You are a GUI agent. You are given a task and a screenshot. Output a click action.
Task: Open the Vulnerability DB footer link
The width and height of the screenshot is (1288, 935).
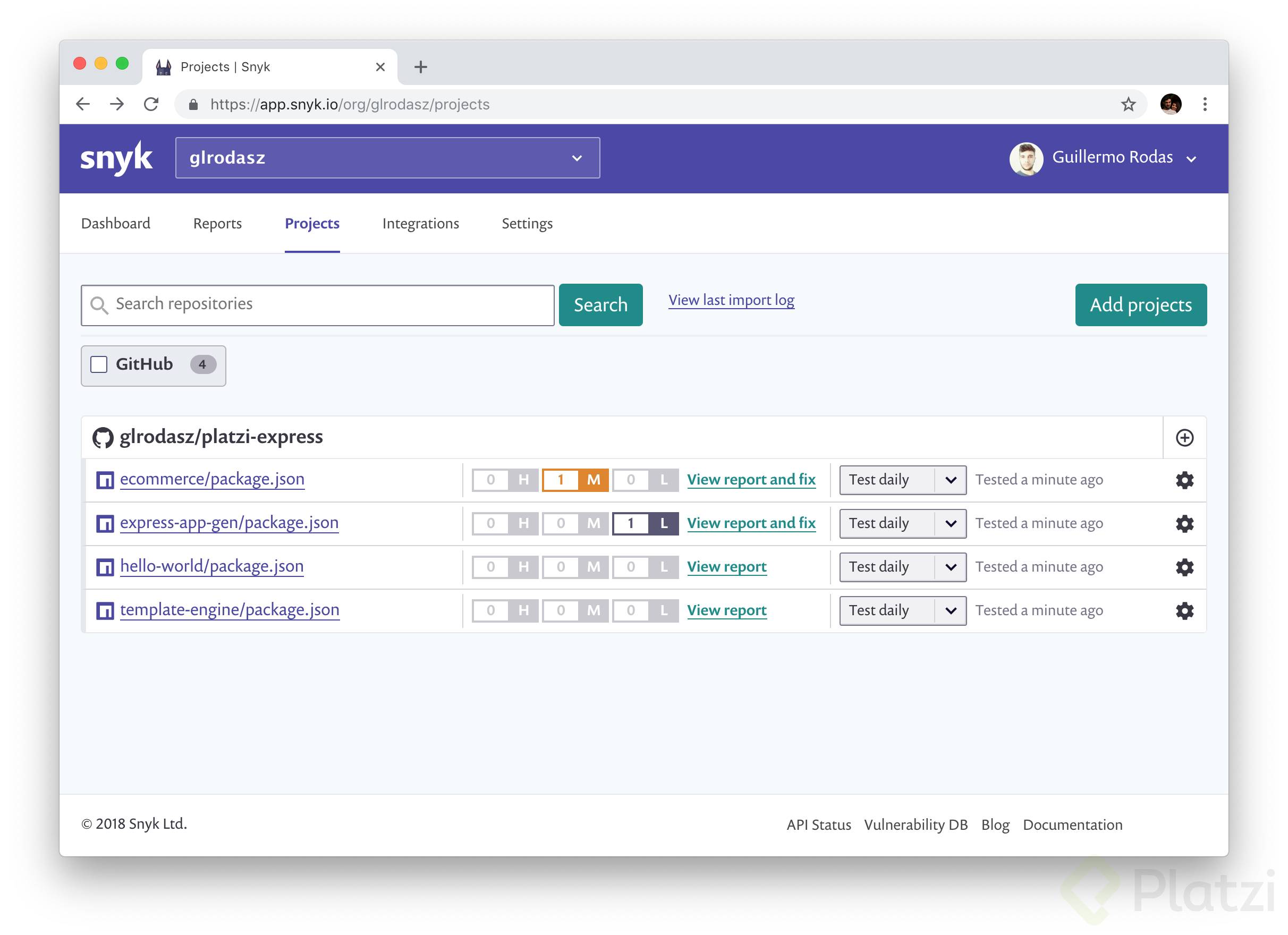click(916, 825)
